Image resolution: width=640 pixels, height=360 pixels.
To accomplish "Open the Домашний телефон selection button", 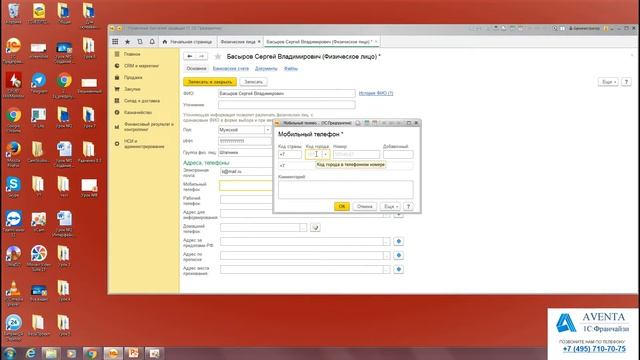I will tap(303, 227).
